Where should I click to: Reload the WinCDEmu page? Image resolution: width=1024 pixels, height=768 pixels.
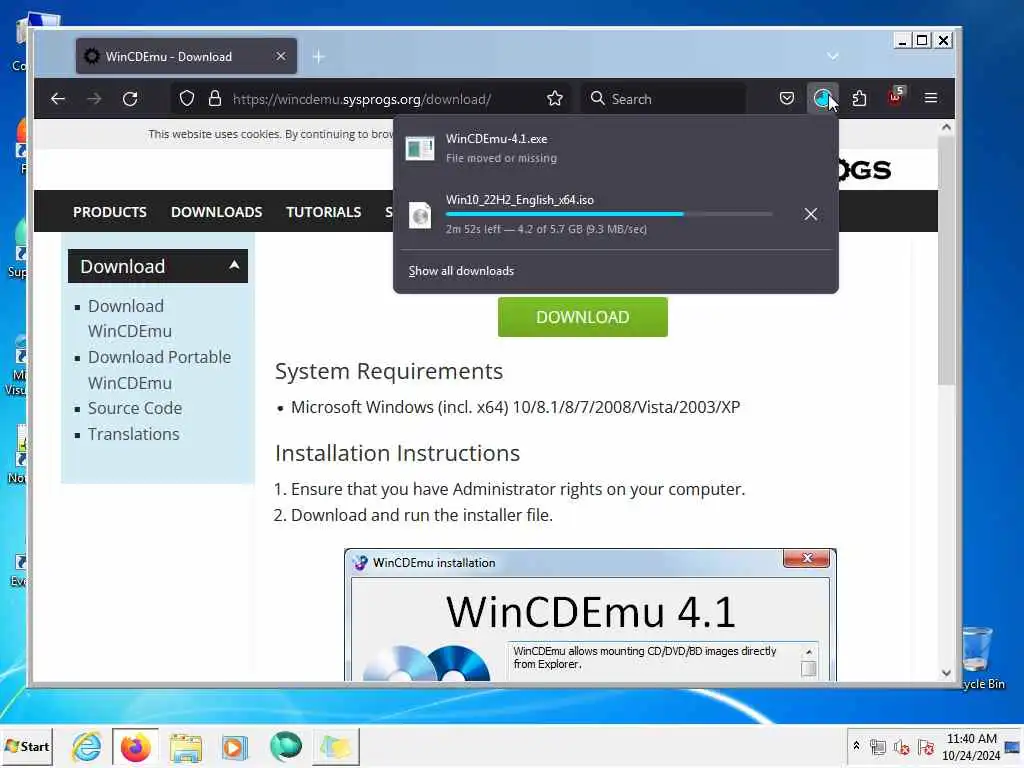130,99
